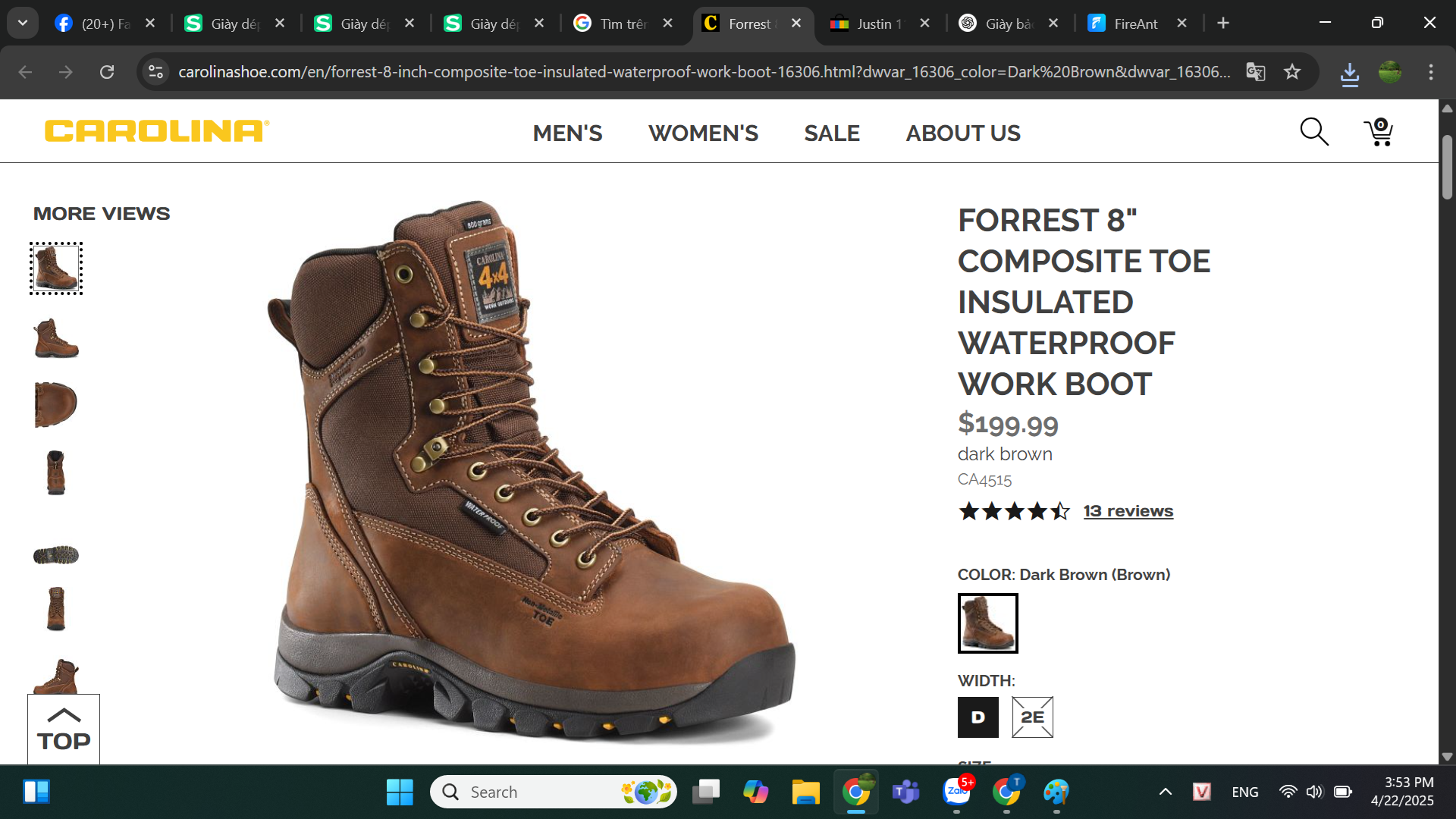Select the toe close-up thumbnail

[55, 404]
